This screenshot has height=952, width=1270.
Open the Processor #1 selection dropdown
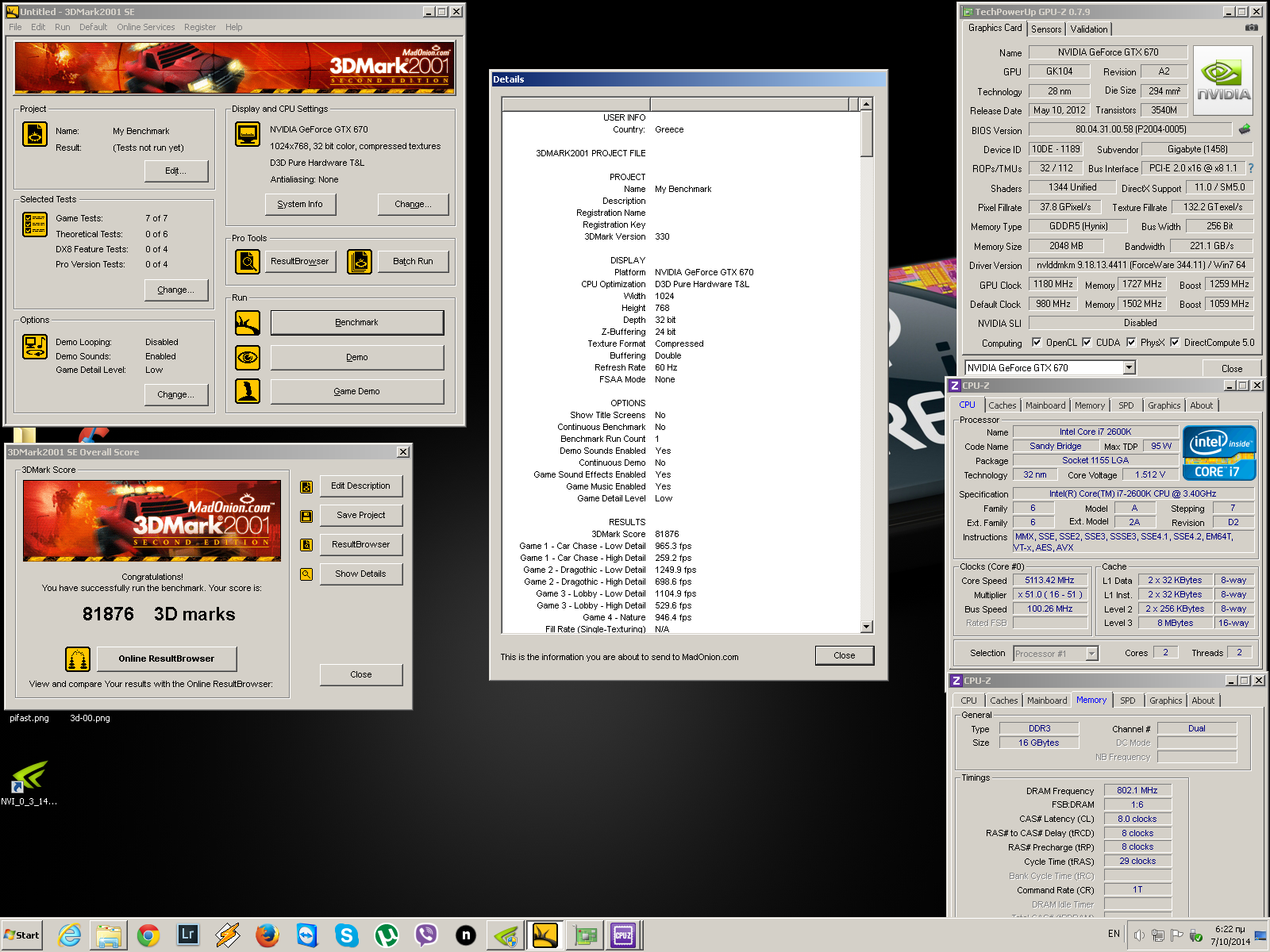pyautogui.click(x=1092, y=654)
